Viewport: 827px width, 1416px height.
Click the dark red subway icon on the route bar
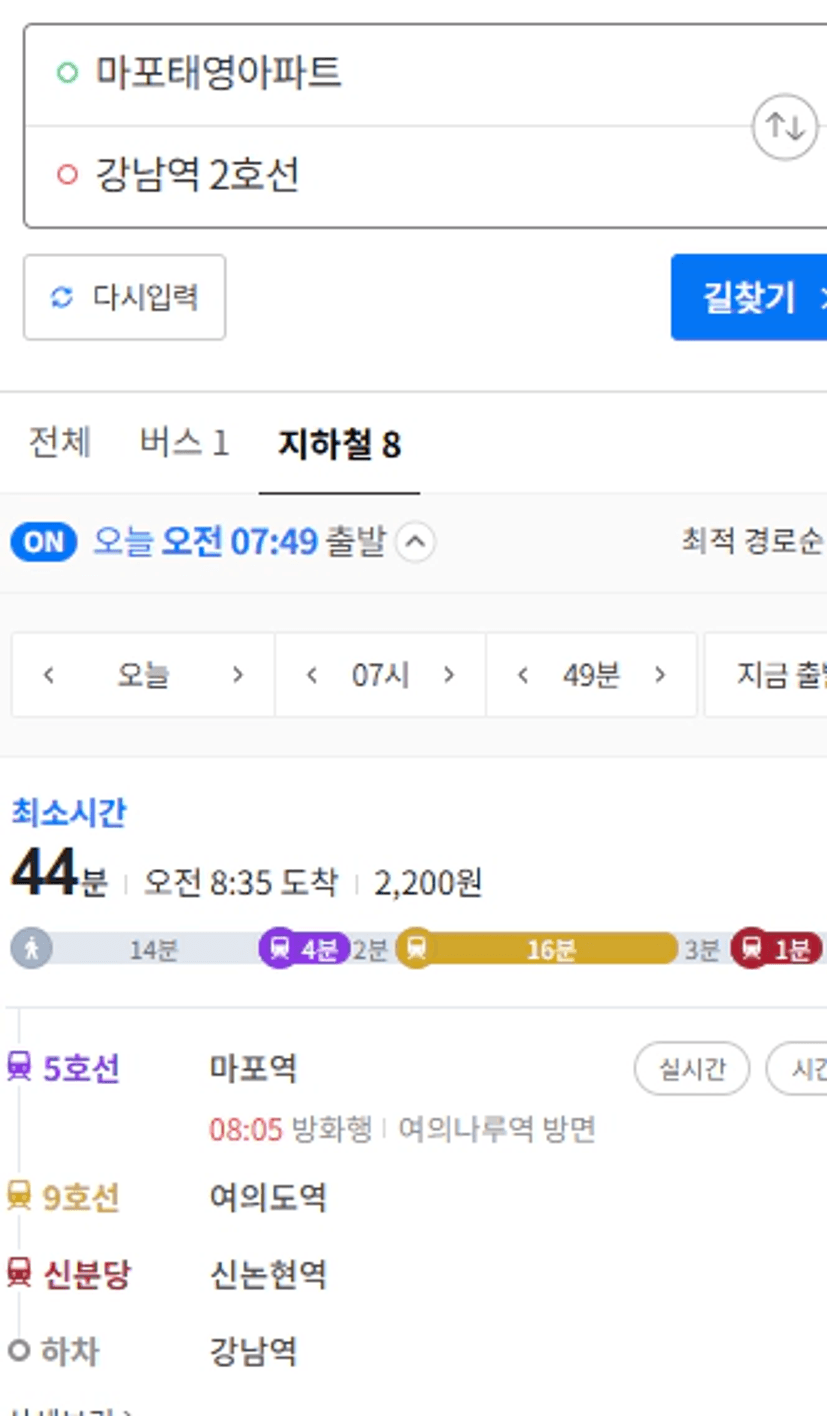pos(752,948)
